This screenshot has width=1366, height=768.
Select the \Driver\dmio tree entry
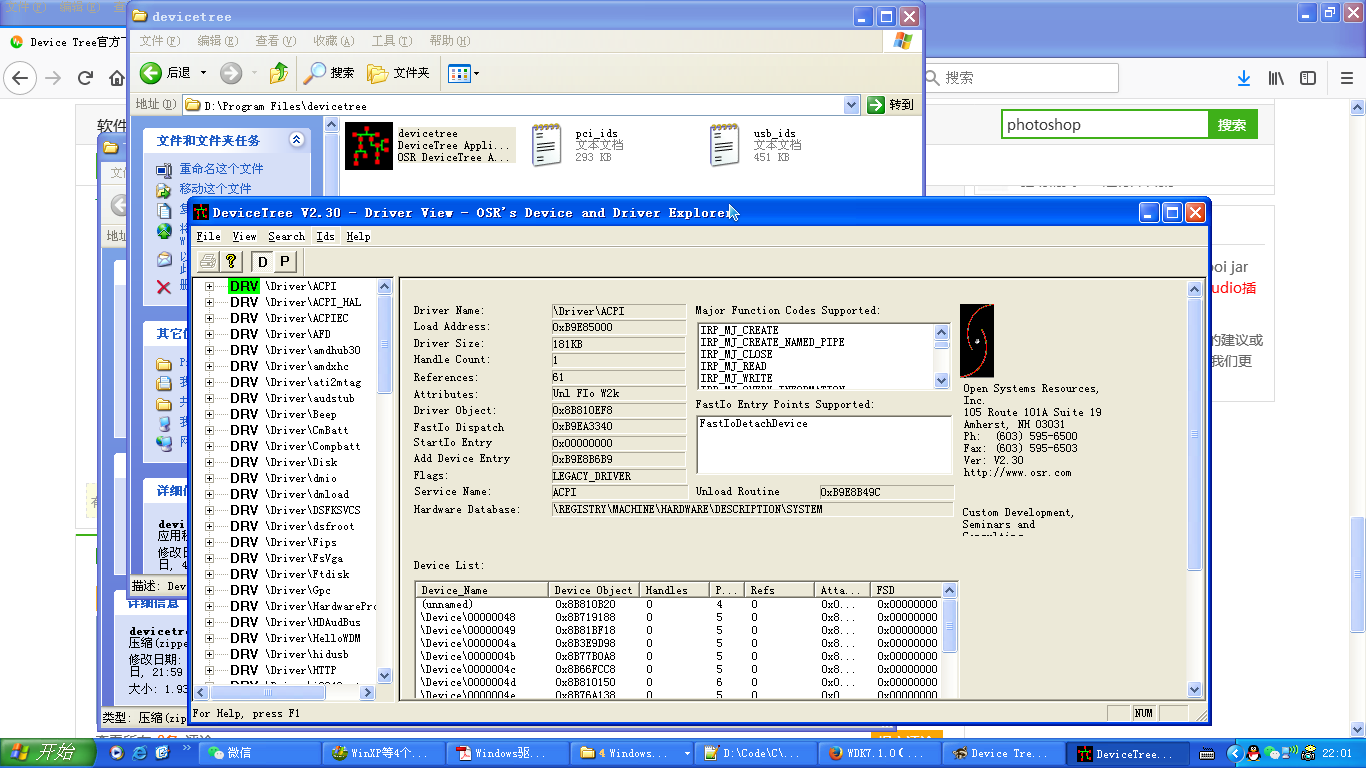[x=301, y=478]
